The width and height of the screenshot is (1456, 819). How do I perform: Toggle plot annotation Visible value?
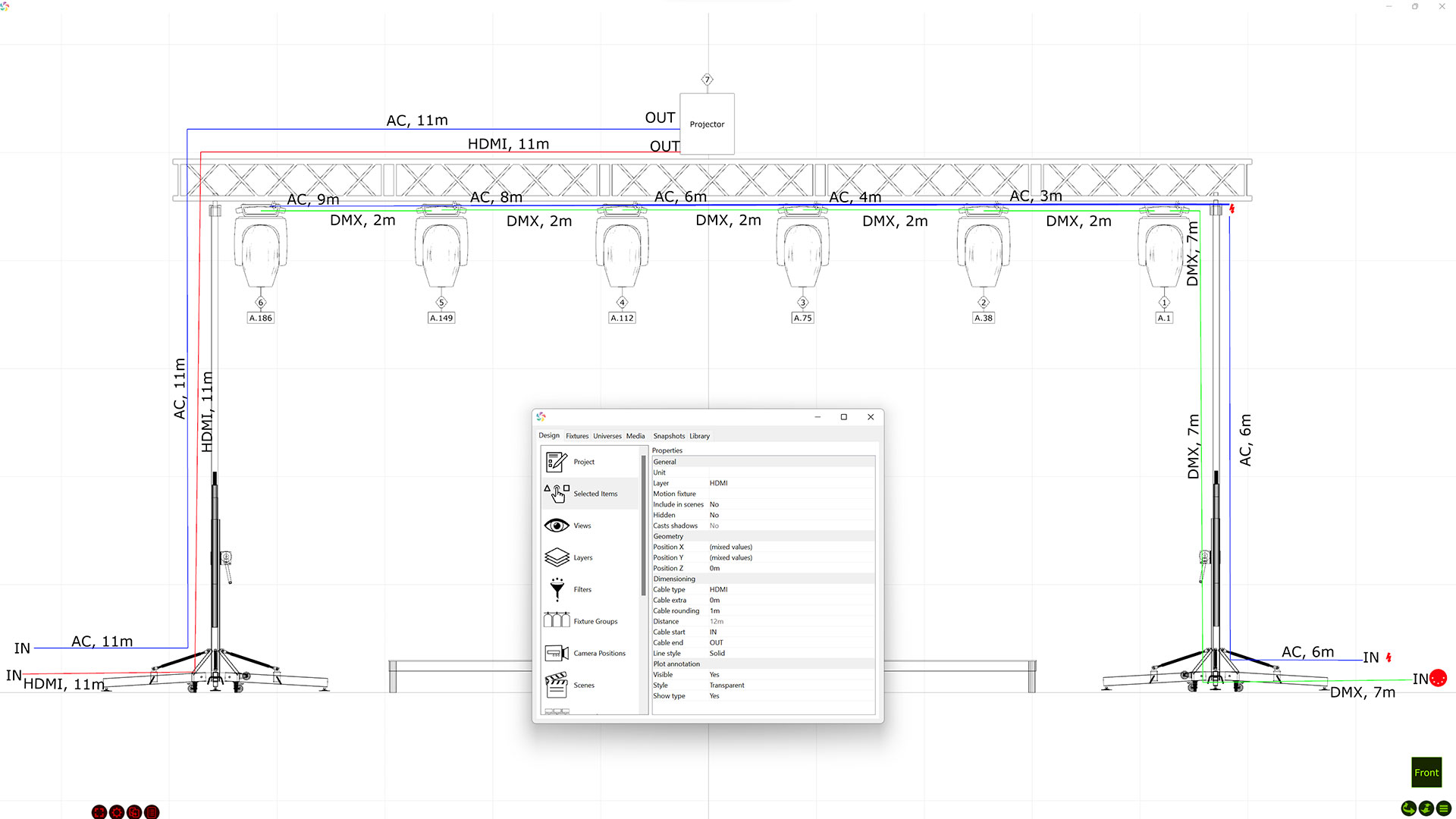click(x=714, y=674)
